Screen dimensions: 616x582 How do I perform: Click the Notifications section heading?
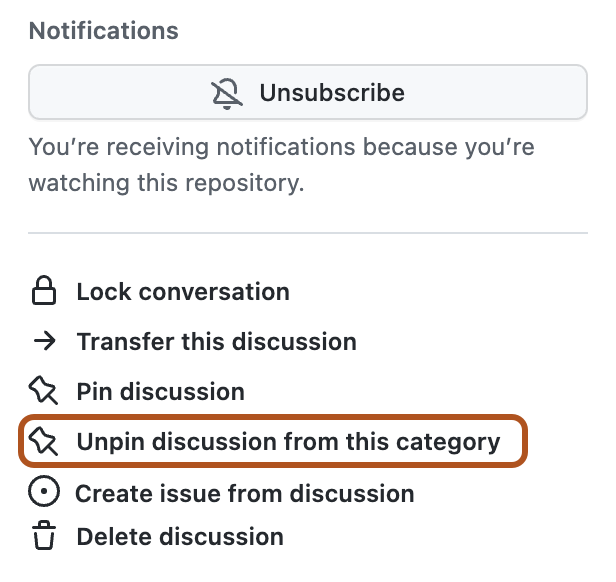(104, 31)
